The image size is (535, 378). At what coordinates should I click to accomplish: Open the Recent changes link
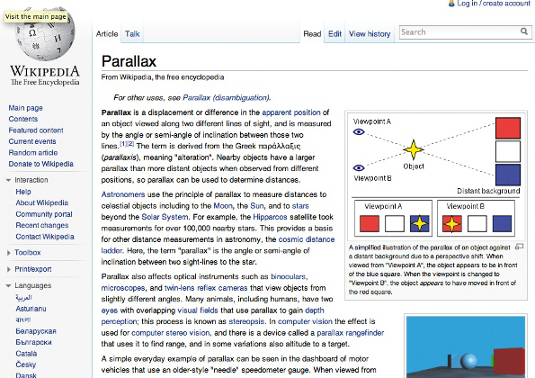42,226
